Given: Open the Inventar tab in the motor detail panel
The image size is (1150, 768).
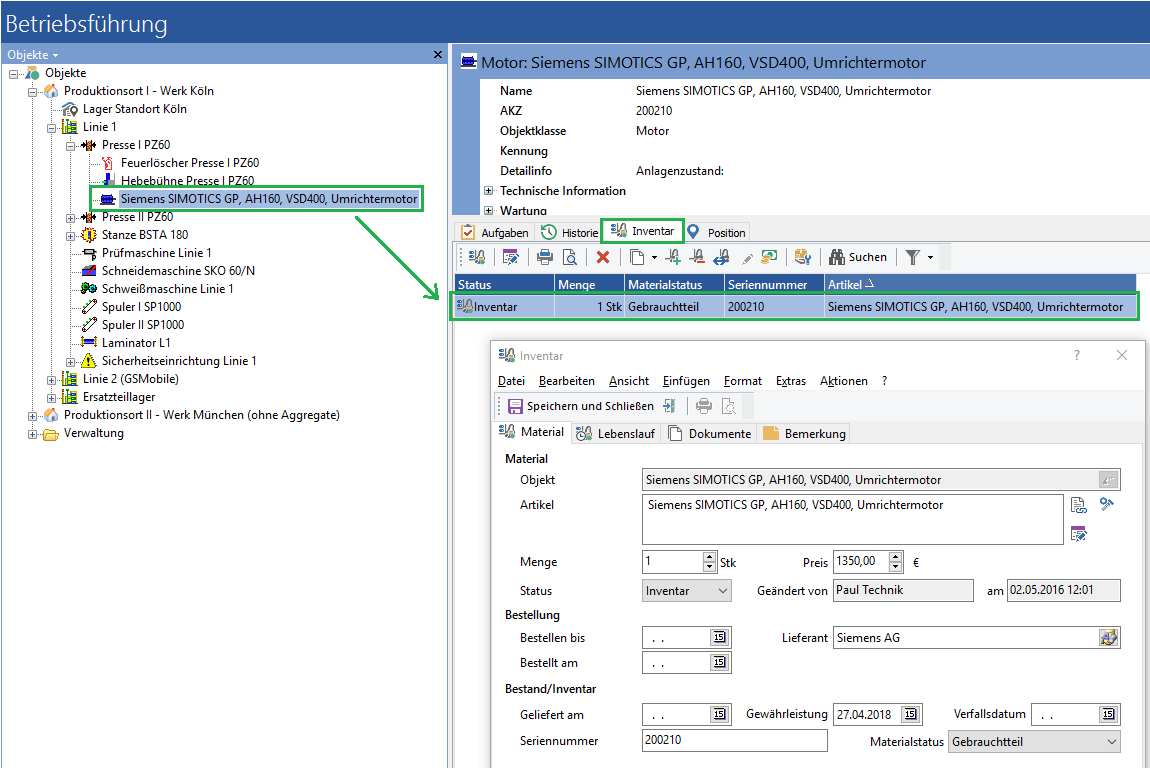Looking at the screenshot, I should pyautogui.click(x=642, y=231).
